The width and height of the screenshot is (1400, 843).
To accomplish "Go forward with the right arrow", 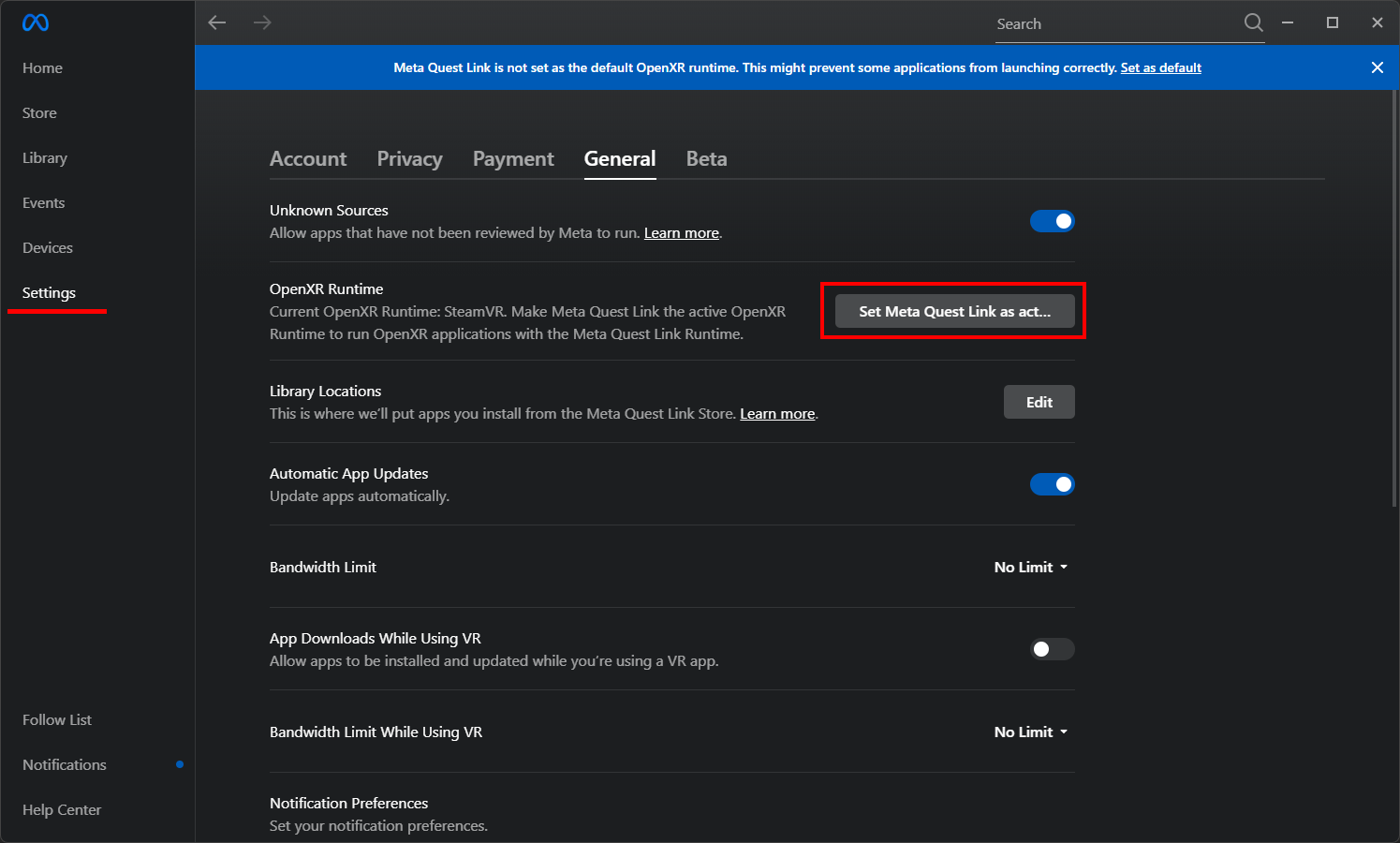I will (262, 22).
